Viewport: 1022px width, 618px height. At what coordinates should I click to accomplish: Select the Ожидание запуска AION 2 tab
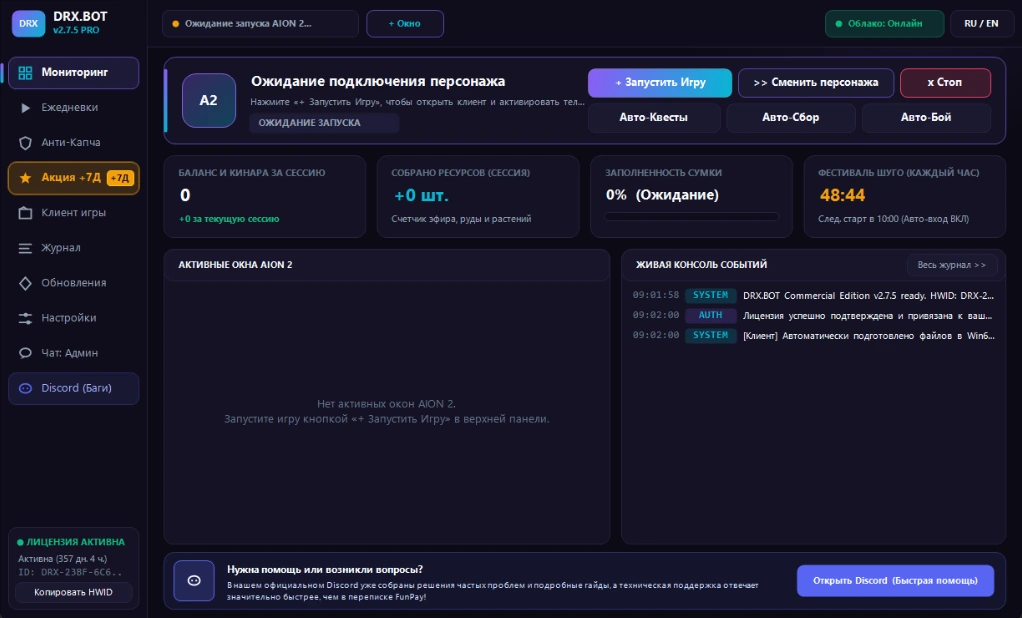tap(260, 23)
